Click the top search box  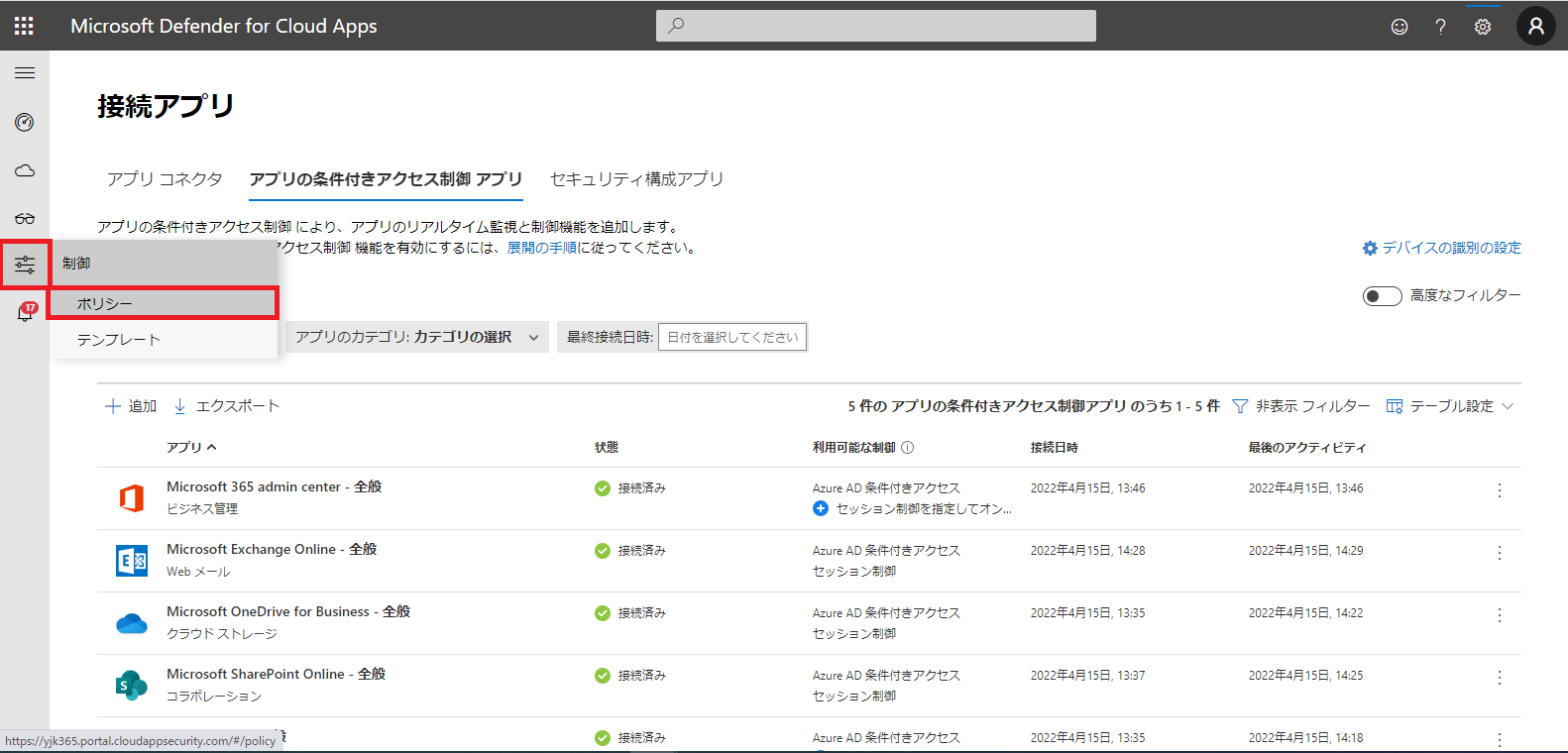(x=876, y=26)
